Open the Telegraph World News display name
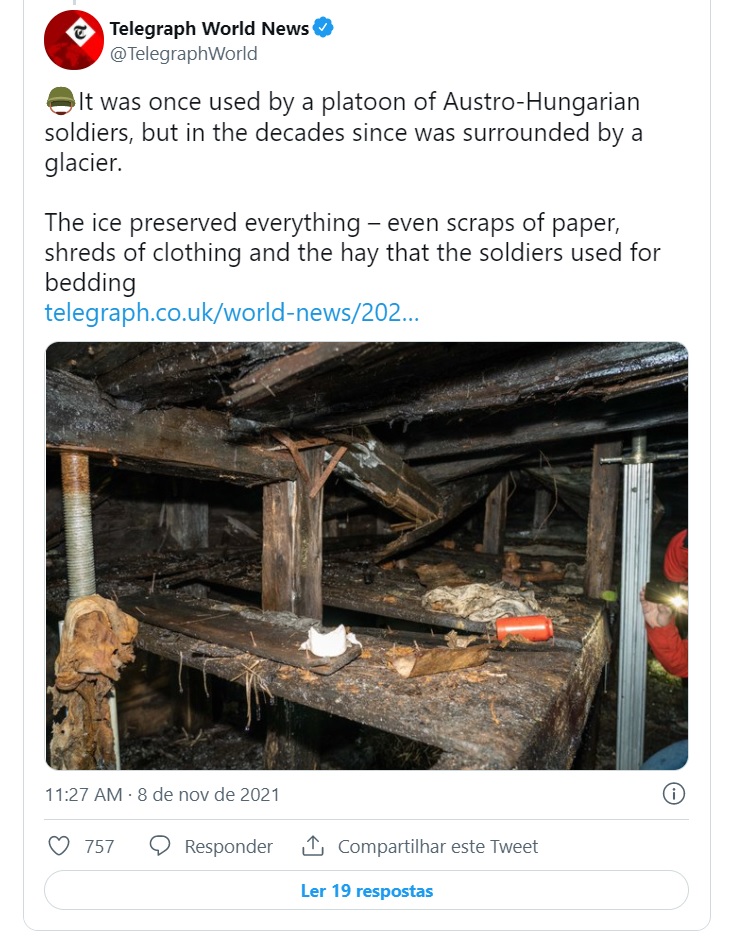Viewport: 735px width, 949px height. pos(209,28)
